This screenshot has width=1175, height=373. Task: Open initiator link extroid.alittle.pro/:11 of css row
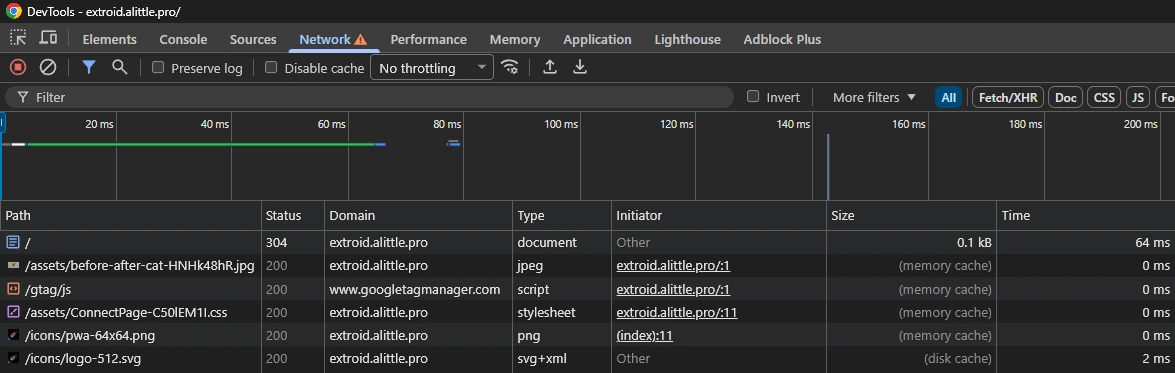[677, 312]
